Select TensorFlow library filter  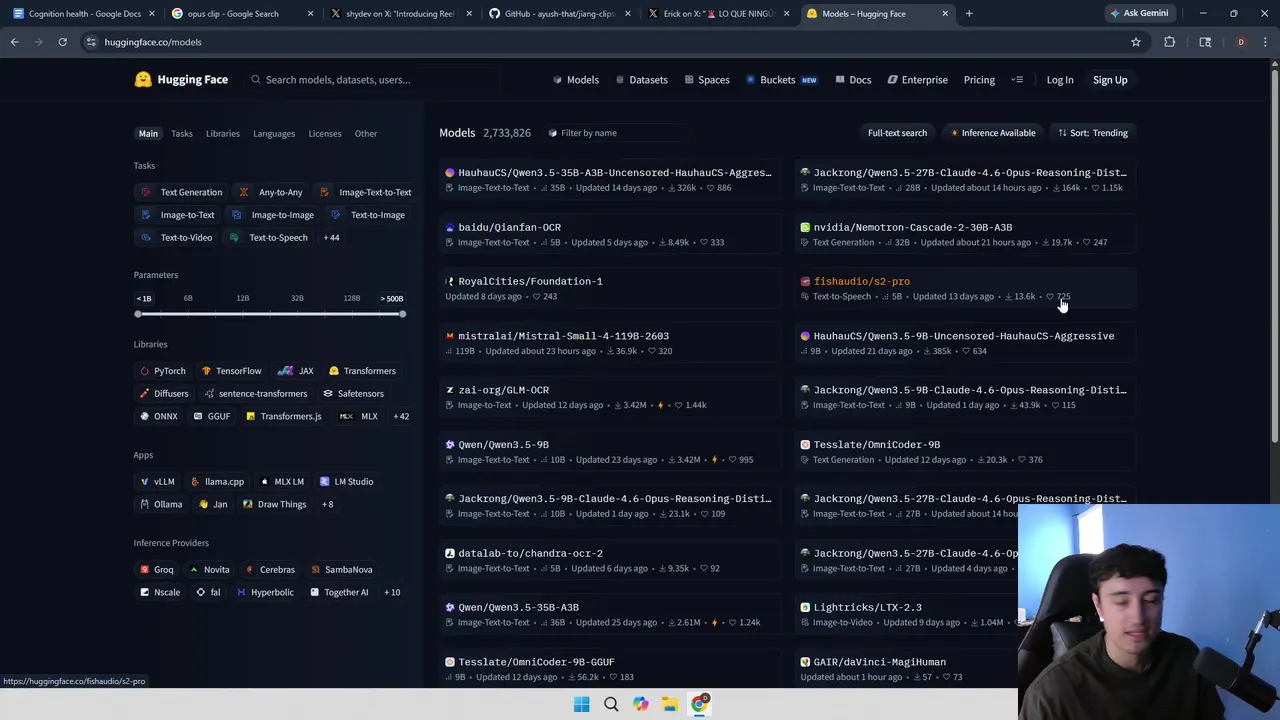[231, 371]
